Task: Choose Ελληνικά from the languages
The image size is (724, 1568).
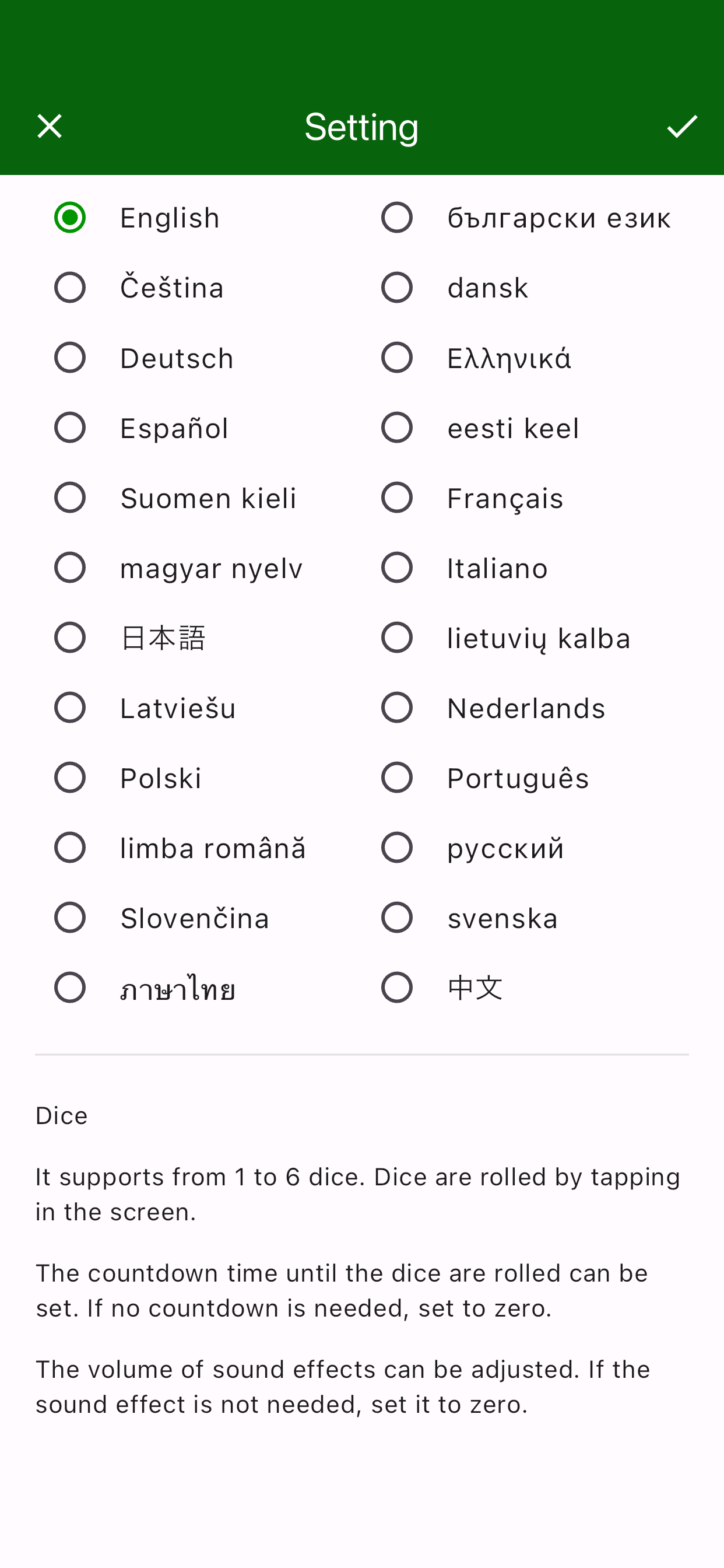Action: coord(398,358)
